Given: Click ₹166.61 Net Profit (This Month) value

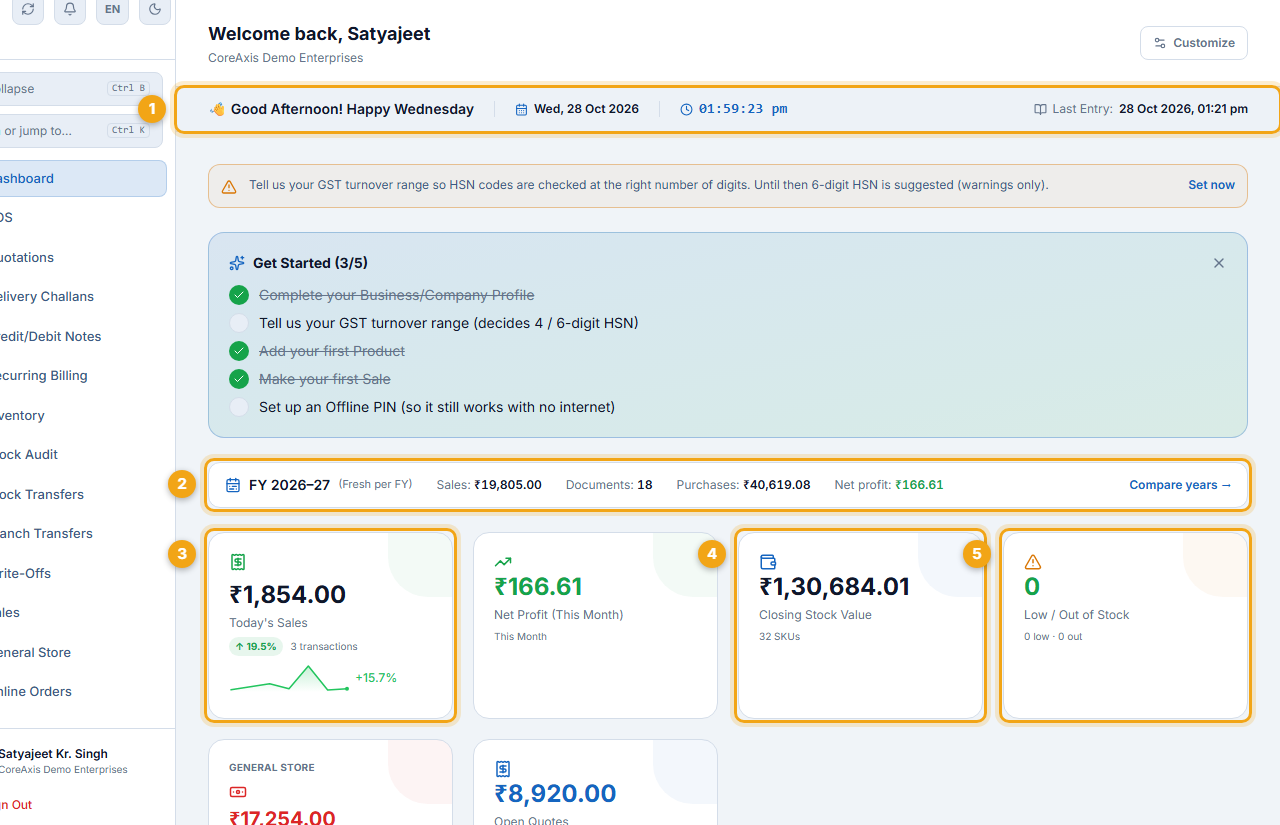Looking at the screenshot, I should click(538, 586).
